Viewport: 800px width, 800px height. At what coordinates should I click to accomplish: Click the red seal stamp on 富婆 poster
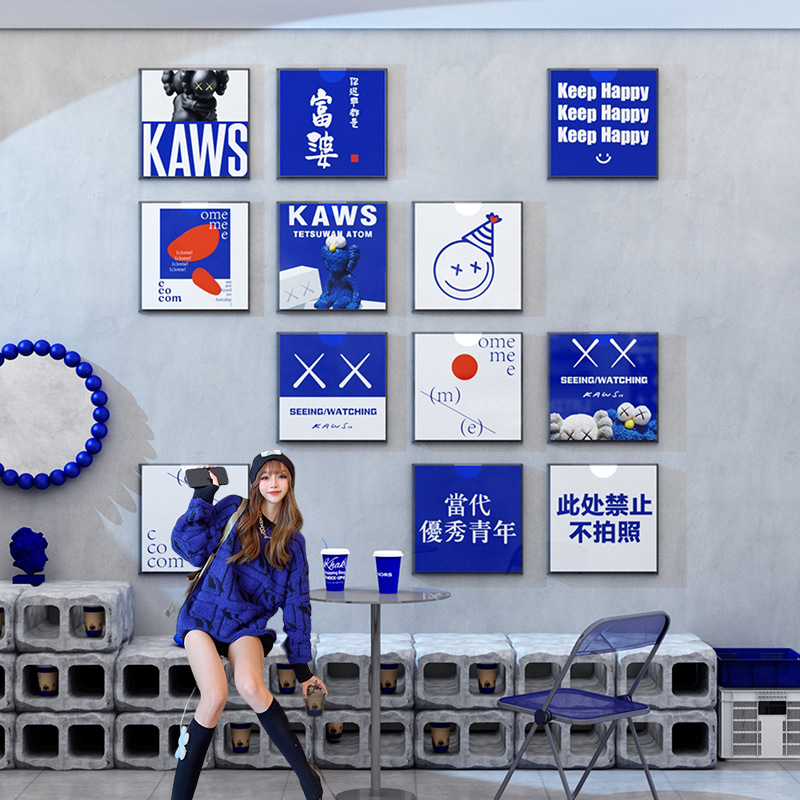(x=354, y=158)
